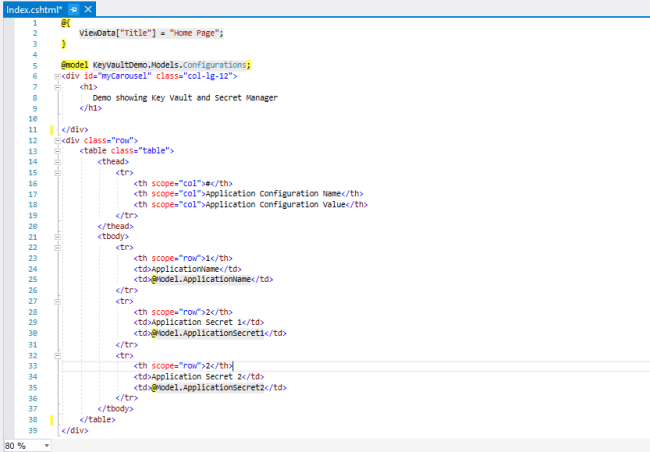Click the class="table" attribute
The image size is (650, 452).
pos(140,151)
